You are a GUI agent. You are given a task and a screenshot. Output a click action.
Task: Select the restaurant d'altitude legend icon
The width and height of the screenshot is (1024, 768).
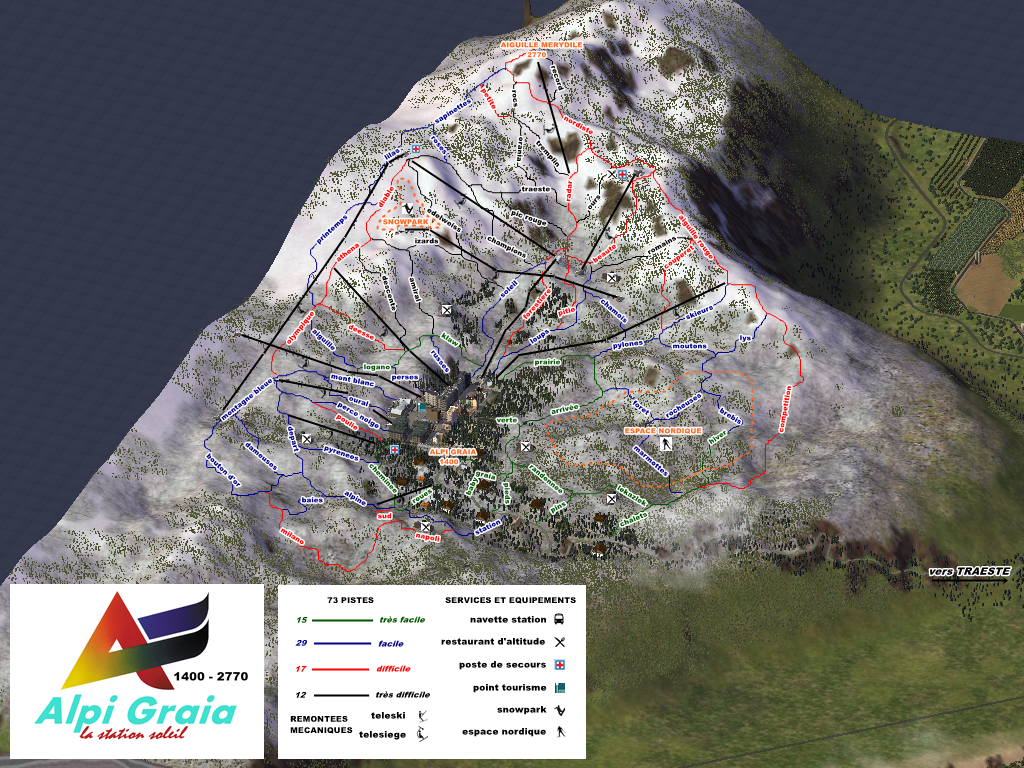(x=560, y=641)
